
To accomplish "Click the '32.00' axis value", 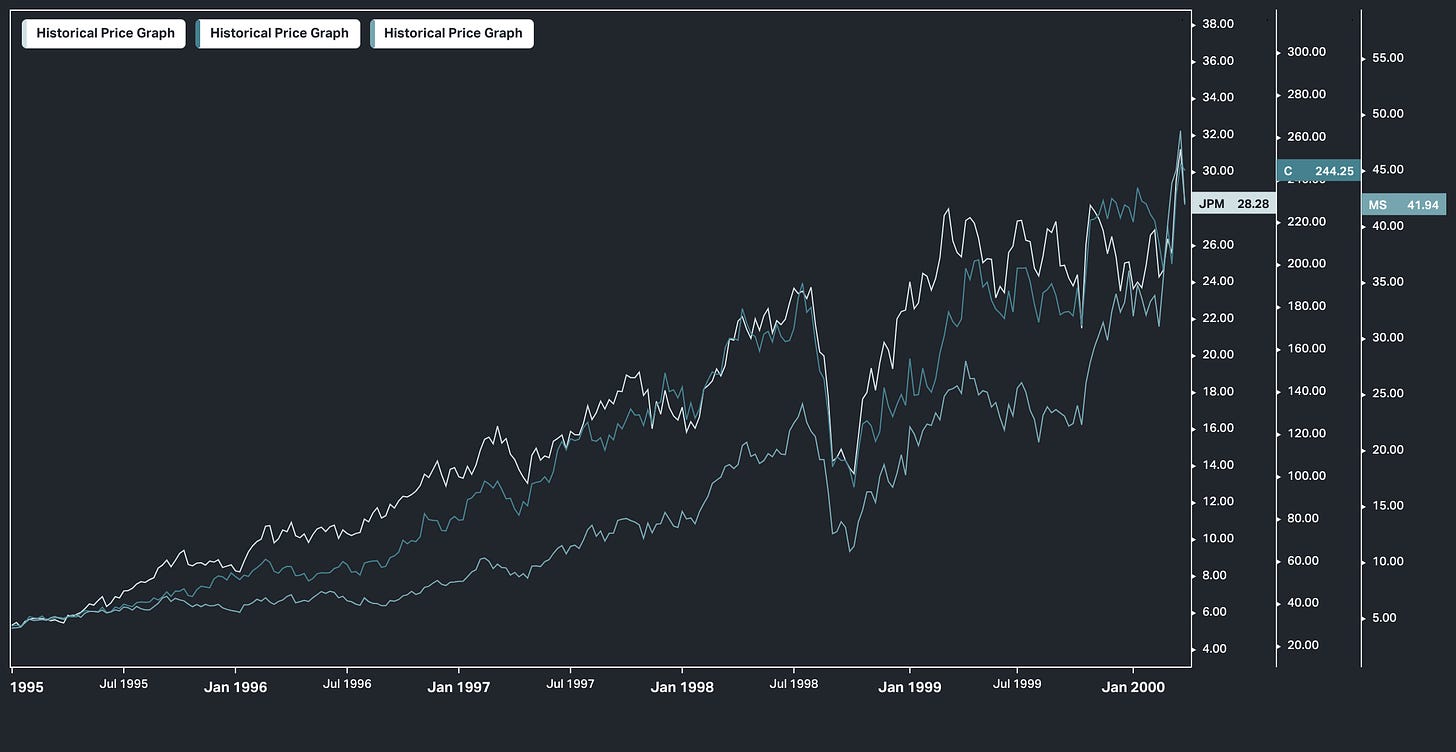I will click(x=1217, y=135).
